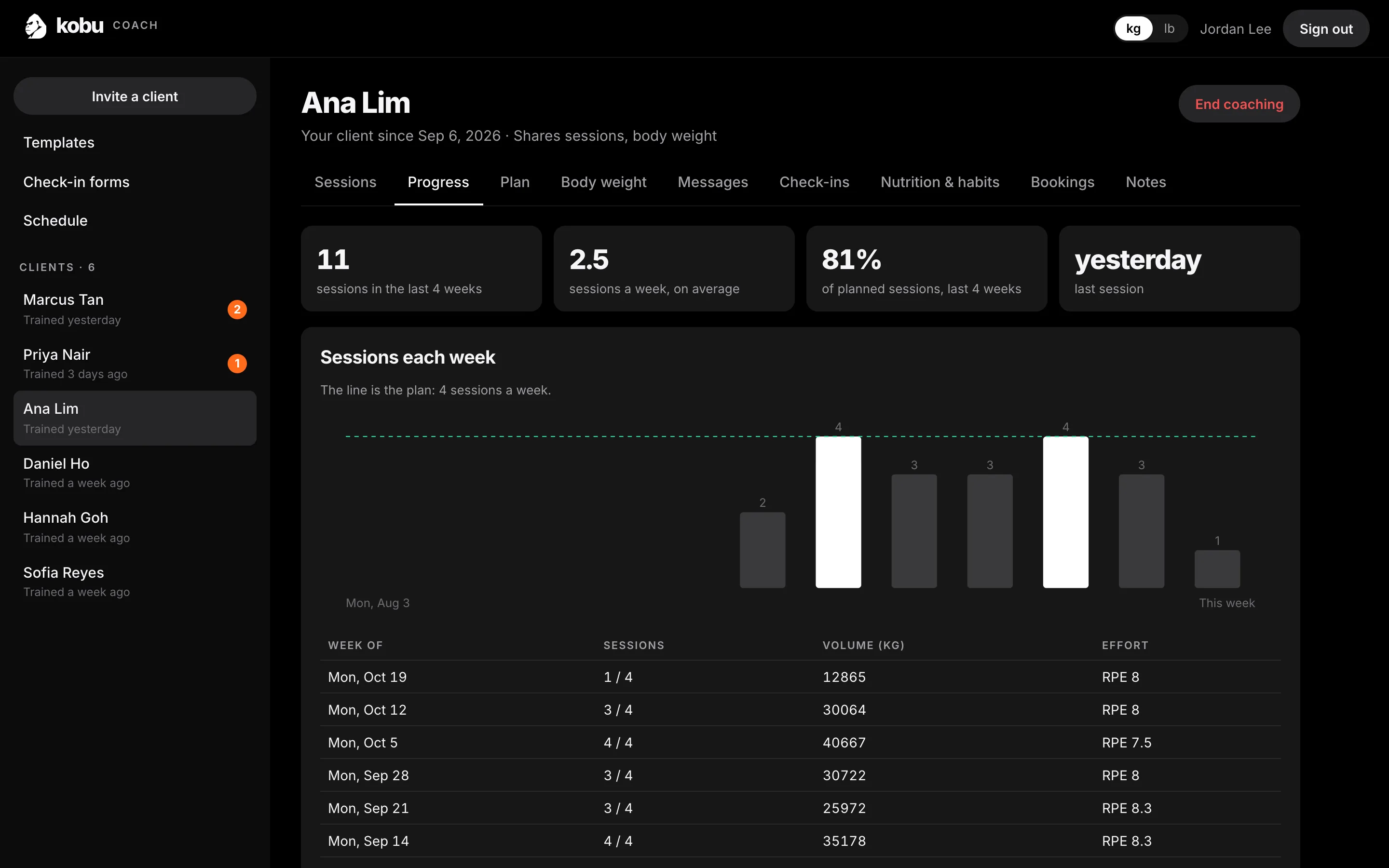The width and height of the screenshot is (1389, 868).
Task: Select client Daniel Ho
Action: pyautogui.click(x=135, y=473)
